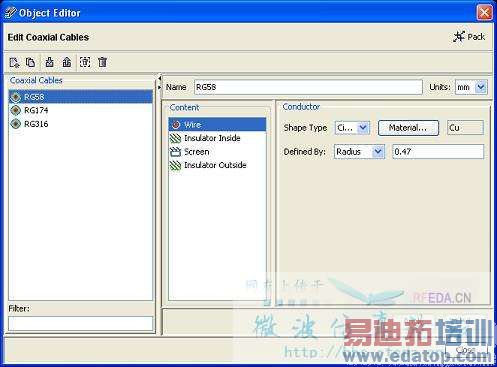Click the delete trash can icon

pyautogui.click(x=102, y=62)
